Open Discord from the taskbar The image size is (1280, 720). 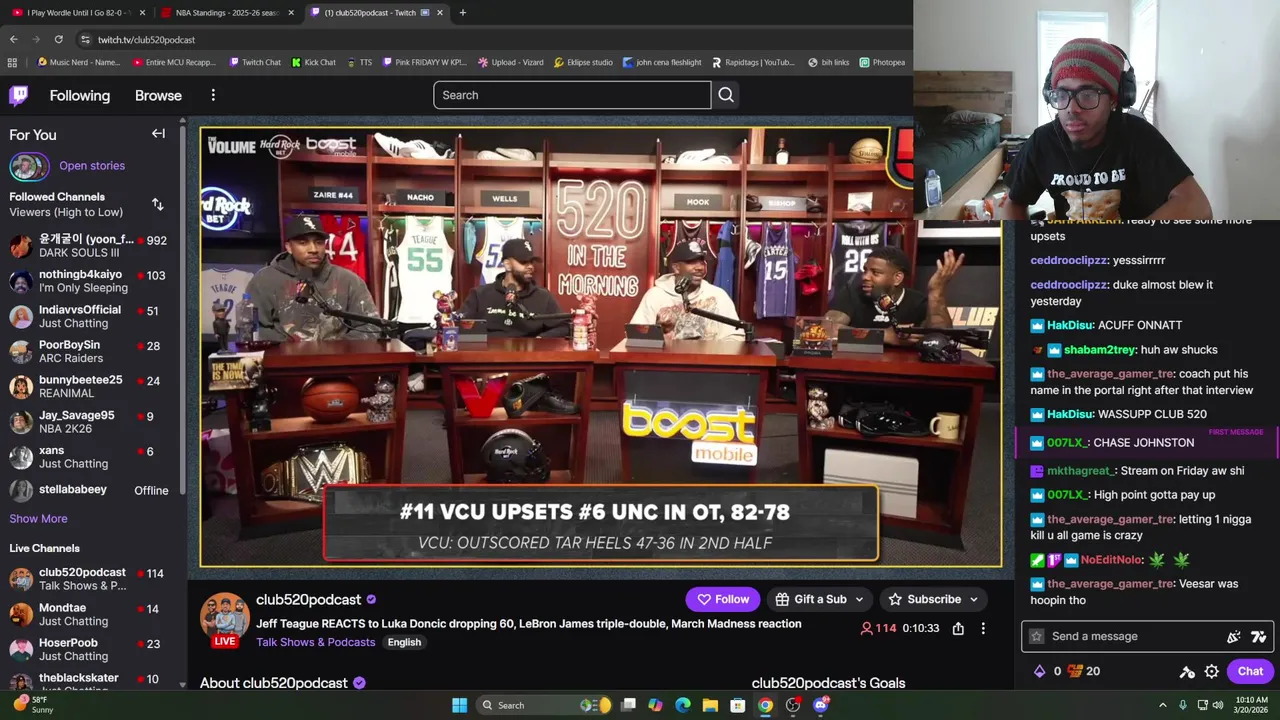pyautogui.click(x=821, y=705)
